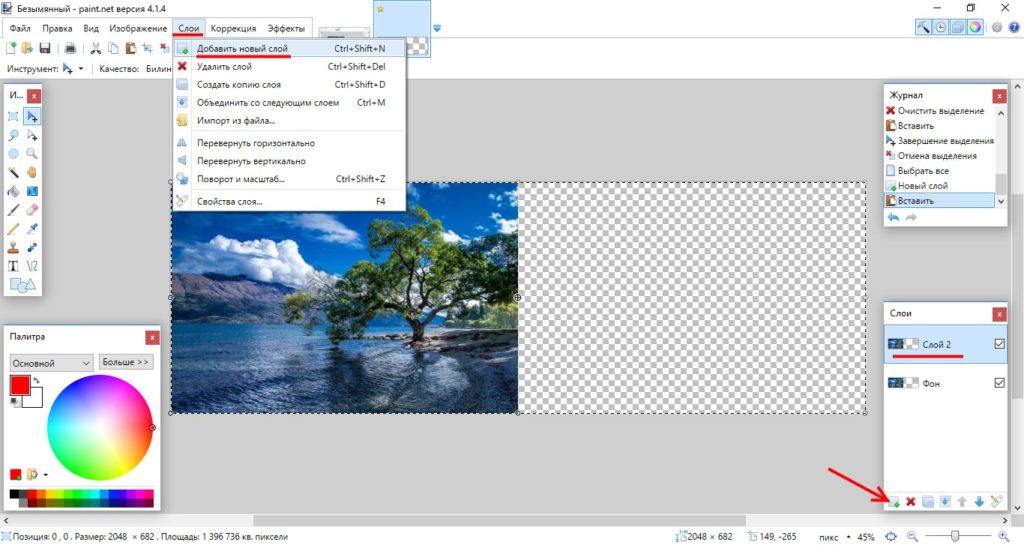The width and height of the screenshot is (1024, 545).
Task: Select the Line/Curve tool
Action: pyautogui.click(x=32, y=266)
